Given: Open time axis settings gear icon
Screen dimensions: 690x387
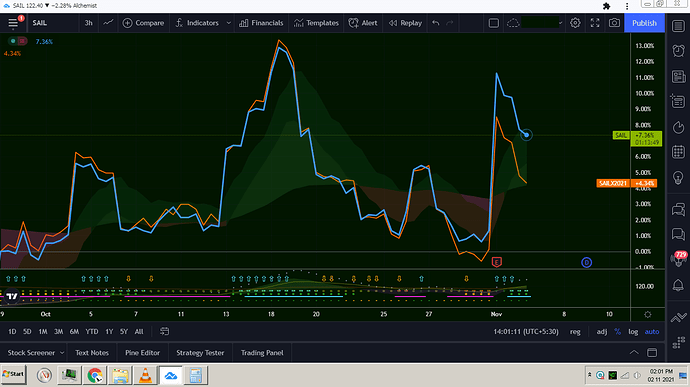Looking at the screenshot, I should click(648, 314).
